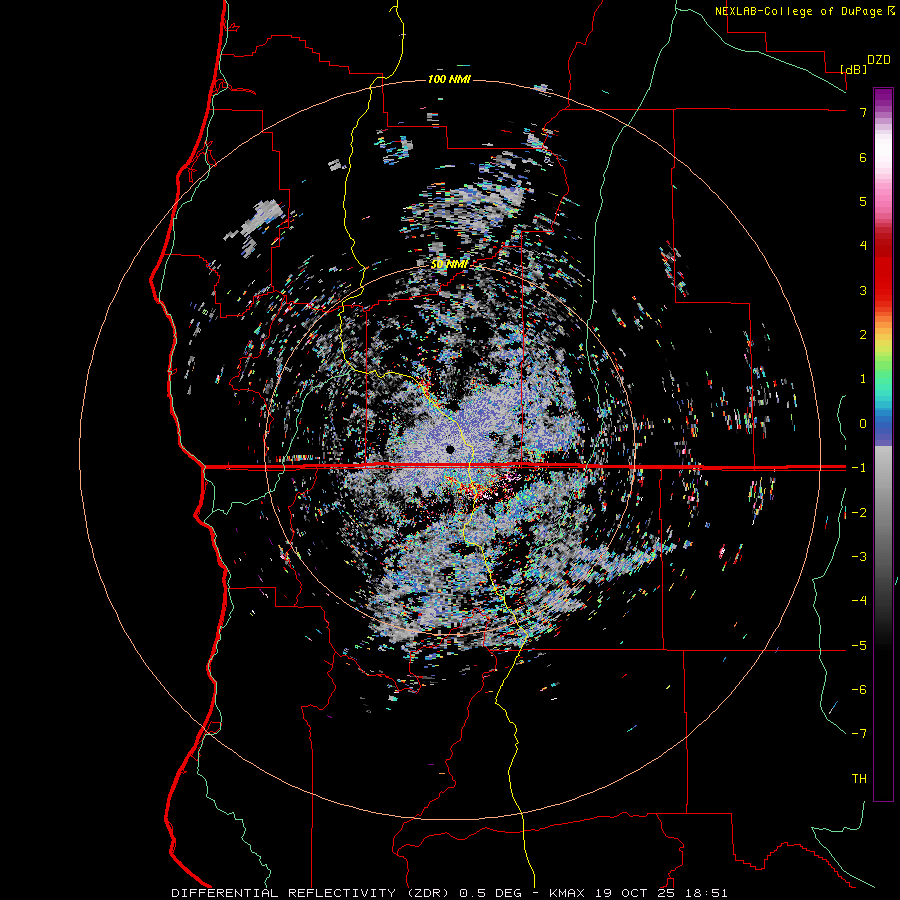900x900 pixels.
Task: Click the -5 dB scale label
Action: [x=859, y=646]
